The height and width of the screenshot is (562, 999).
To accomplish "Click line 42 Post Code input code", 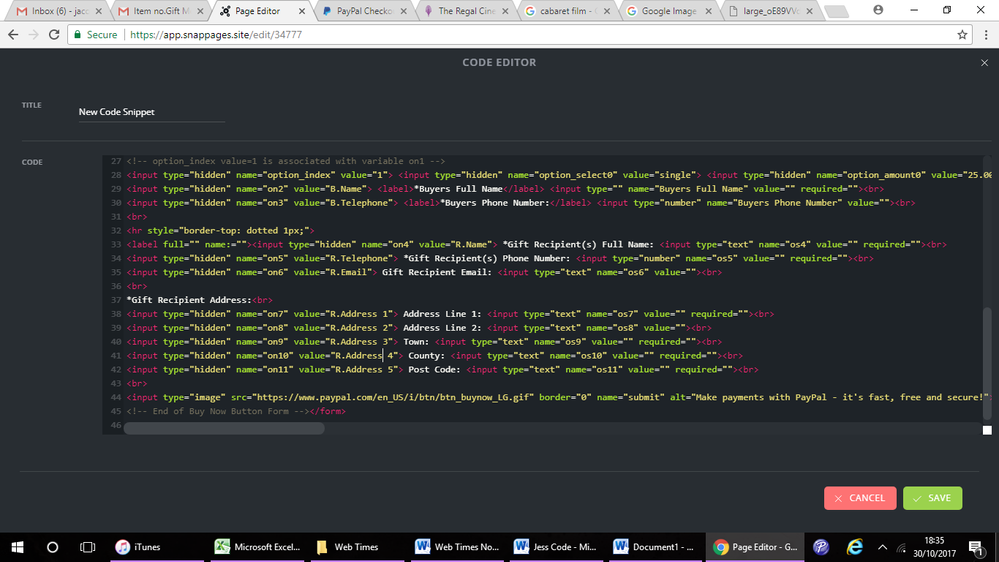I will click(442, 370).
